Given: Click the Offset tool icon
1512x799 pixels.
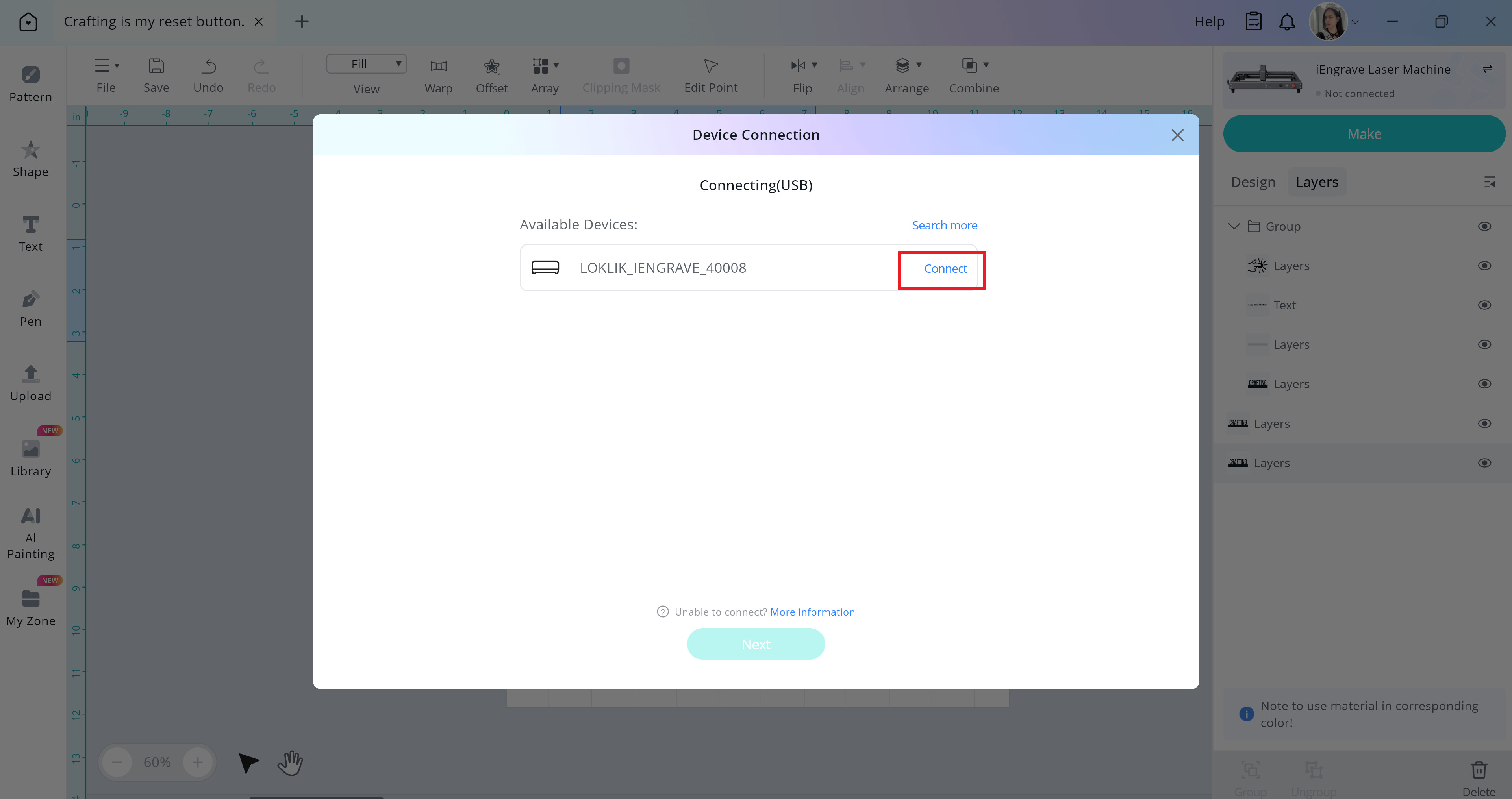Looking at the screenshot, I should pos(491,66).
